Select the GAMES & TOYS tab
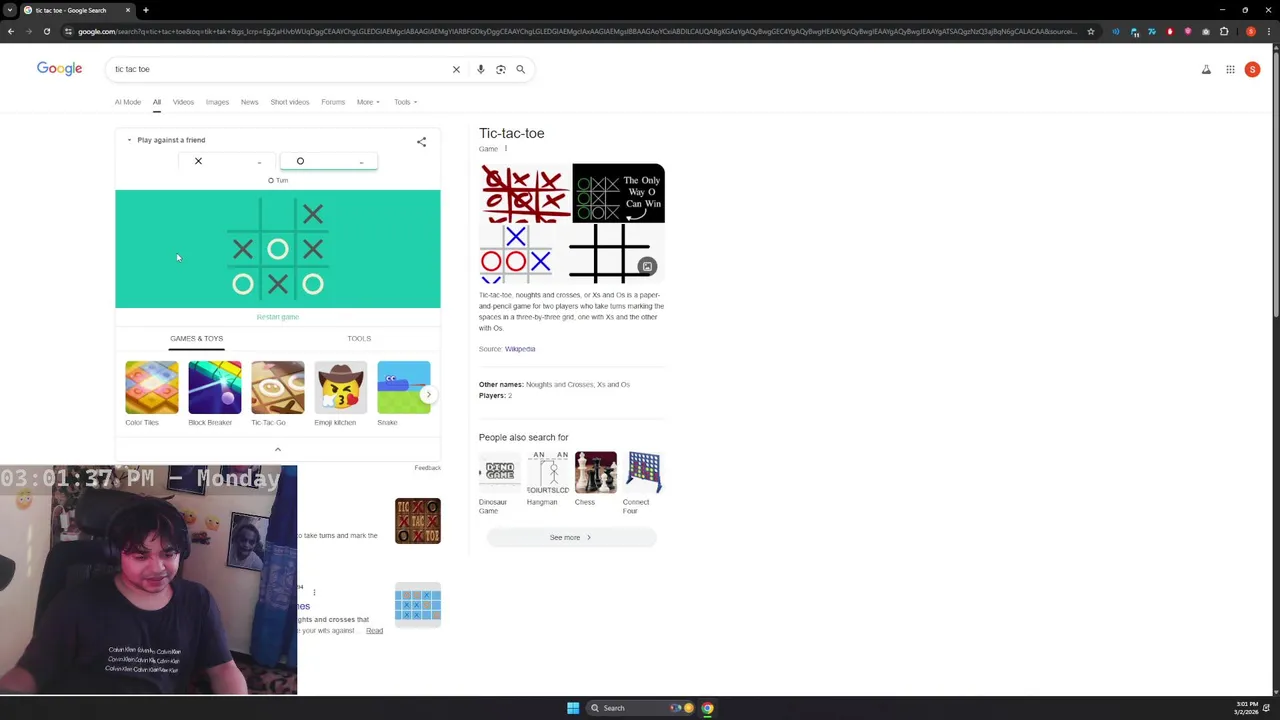This screenshot has height=720, width=1280. 196,339
